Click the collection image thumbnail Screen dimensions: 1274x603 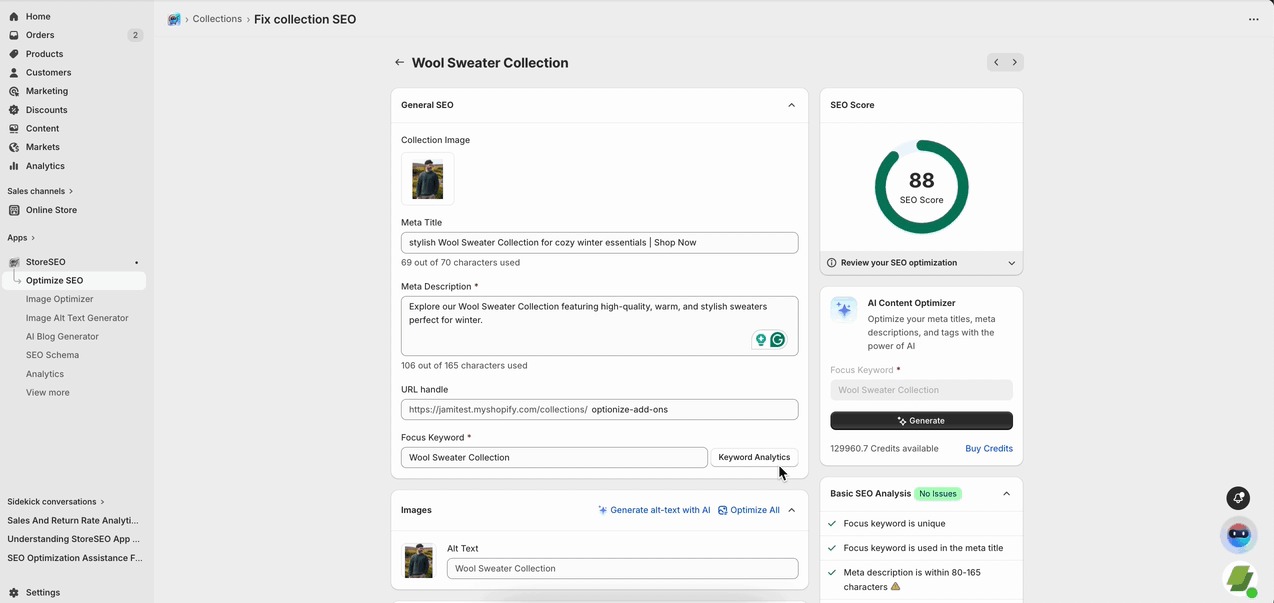(x=427, y=179)
